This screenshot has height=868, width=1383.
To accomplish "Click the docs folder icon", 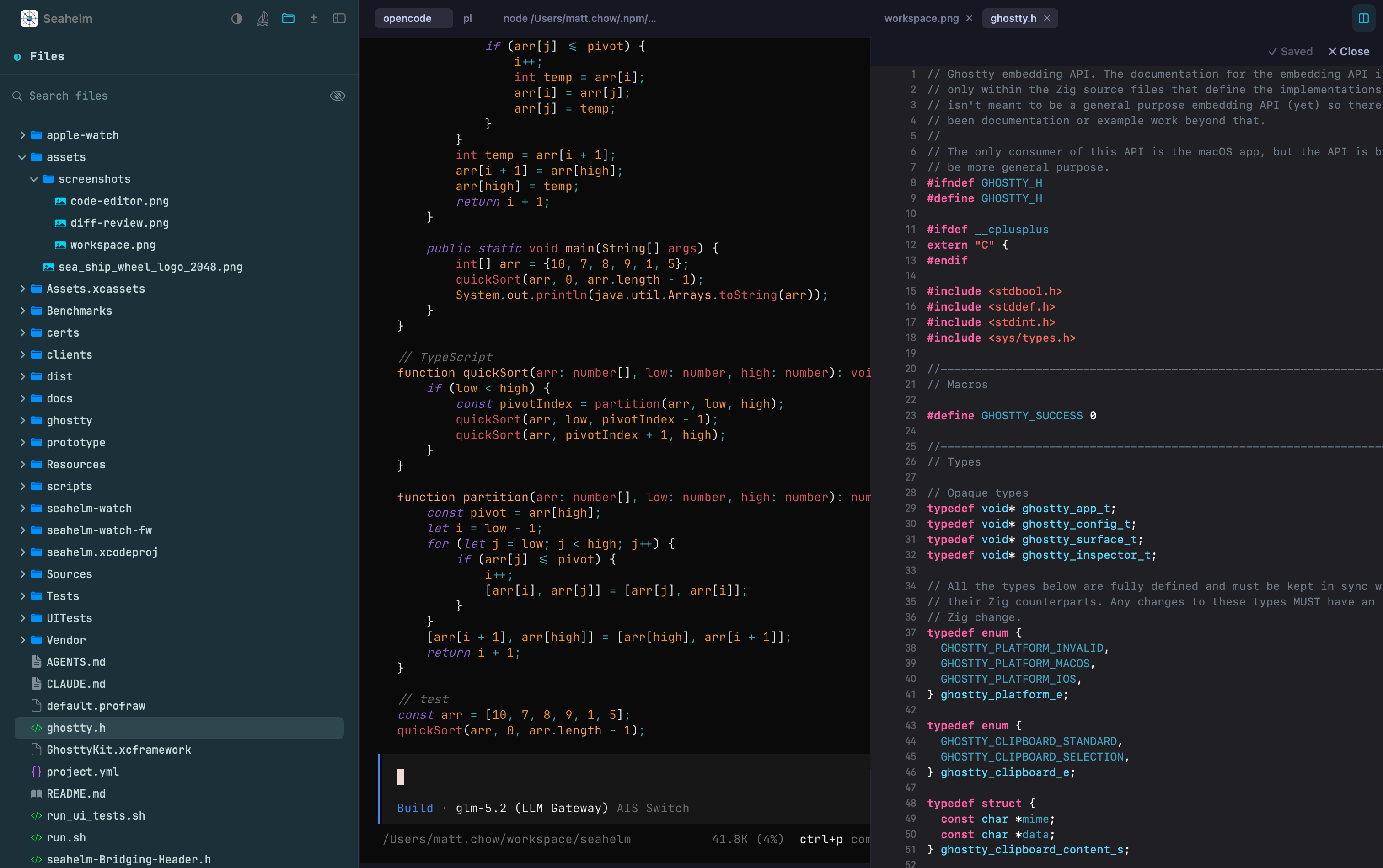I will (37, 398).
